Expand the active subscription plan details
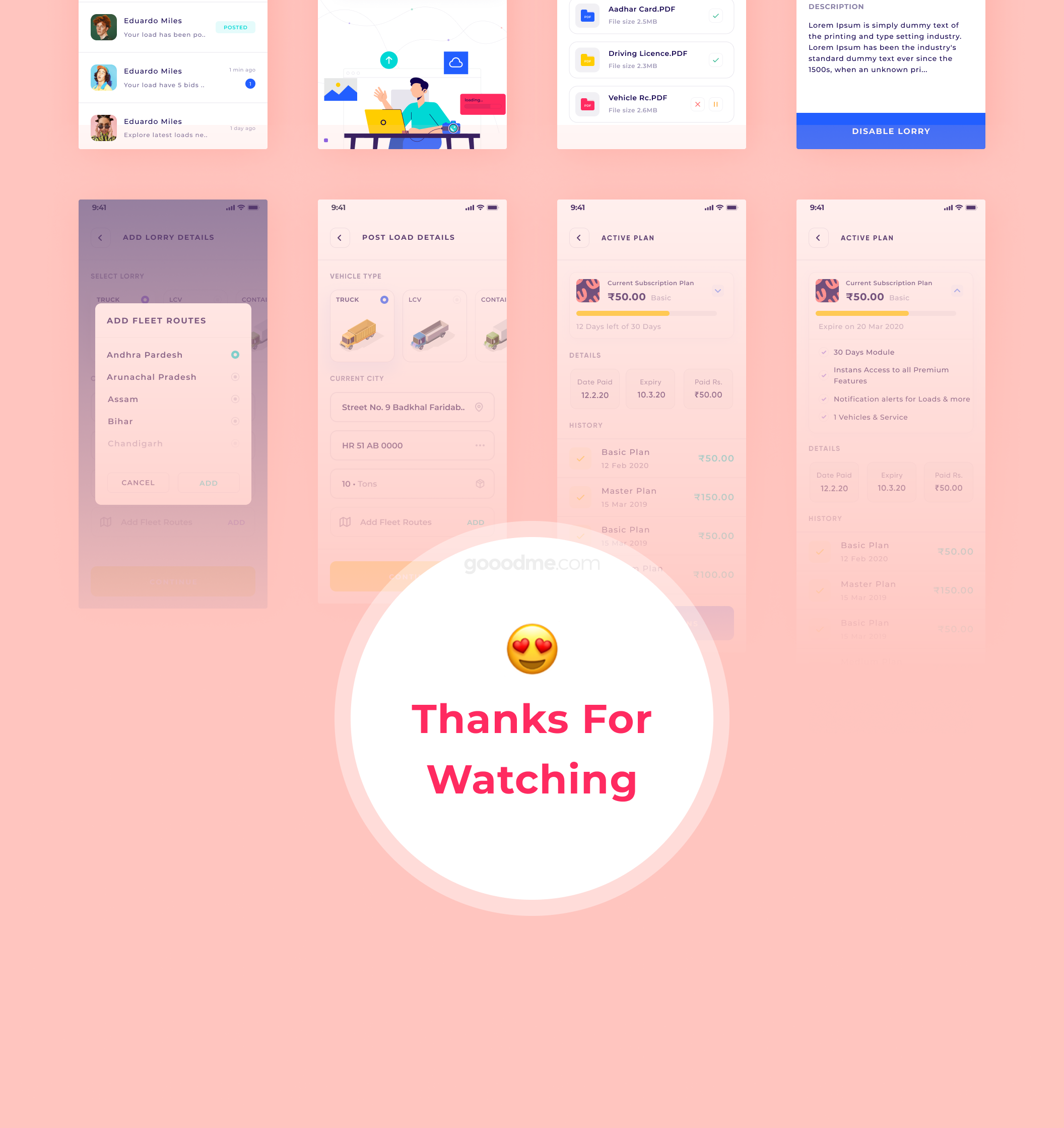Viewport: 1064px width, 1128px height. tap(718, 290)
